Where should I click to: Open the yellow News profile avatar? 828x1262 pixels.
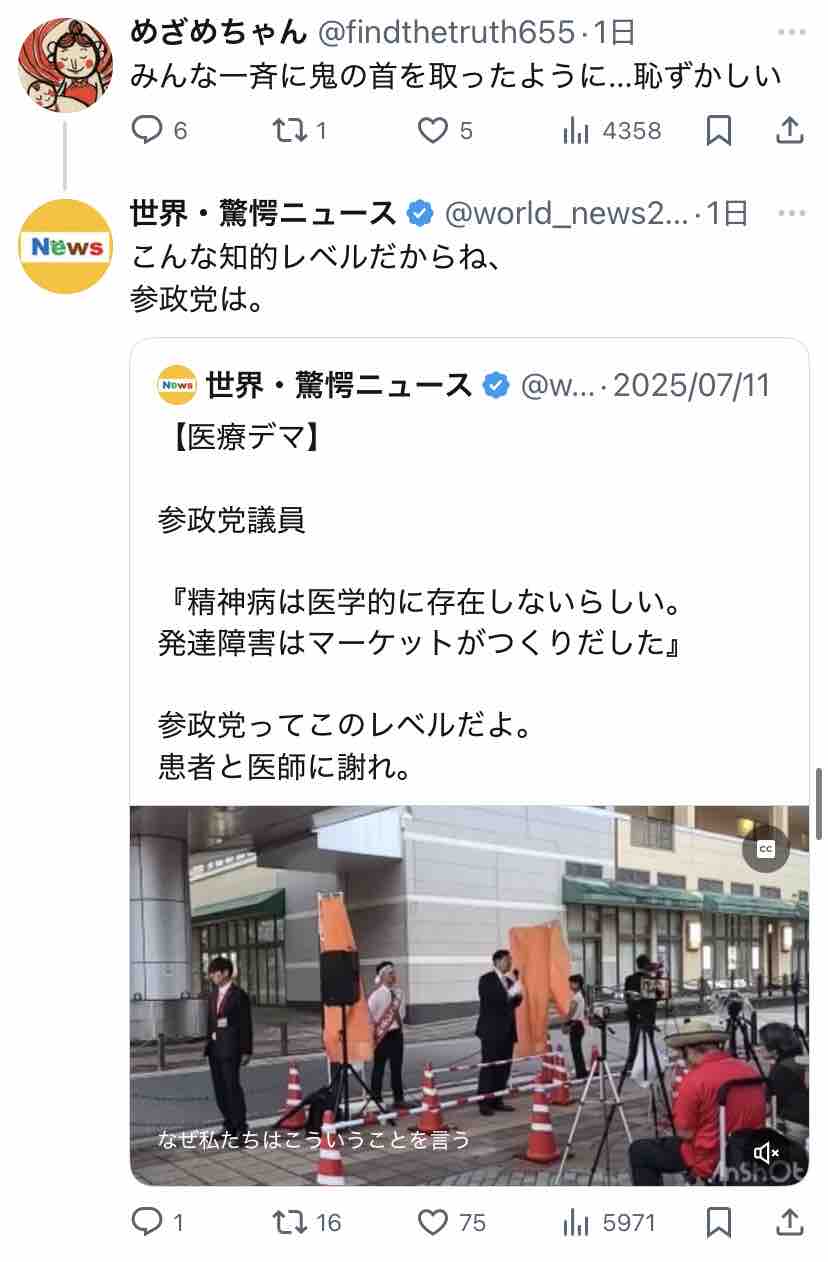pos(66,246)
